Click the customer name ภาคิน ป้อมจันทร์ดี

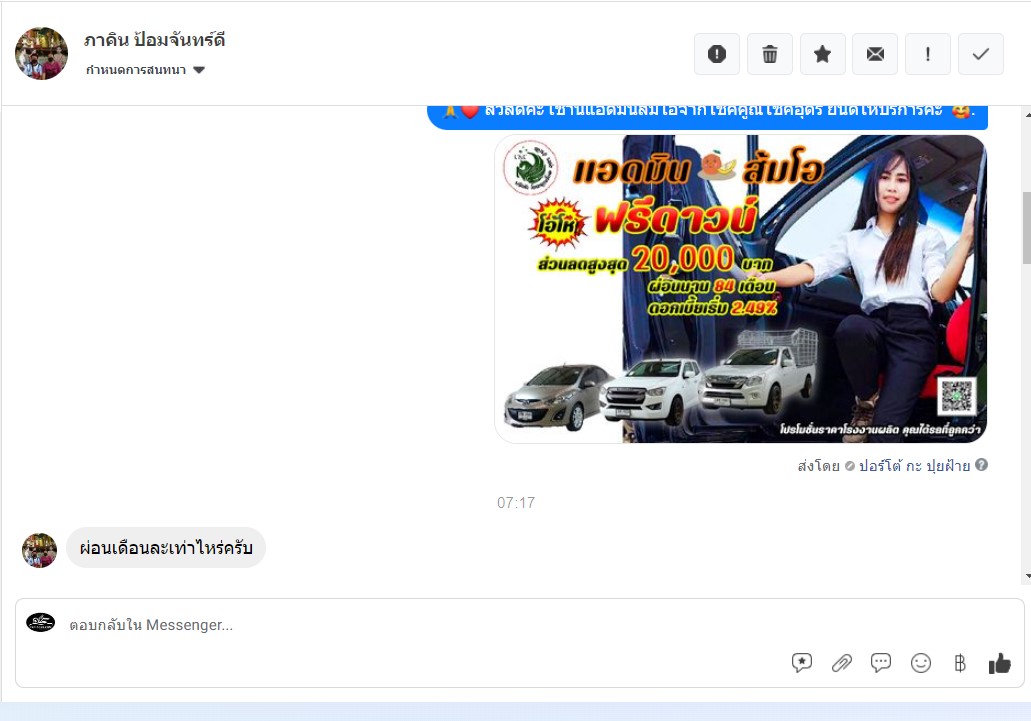[155, 40]
